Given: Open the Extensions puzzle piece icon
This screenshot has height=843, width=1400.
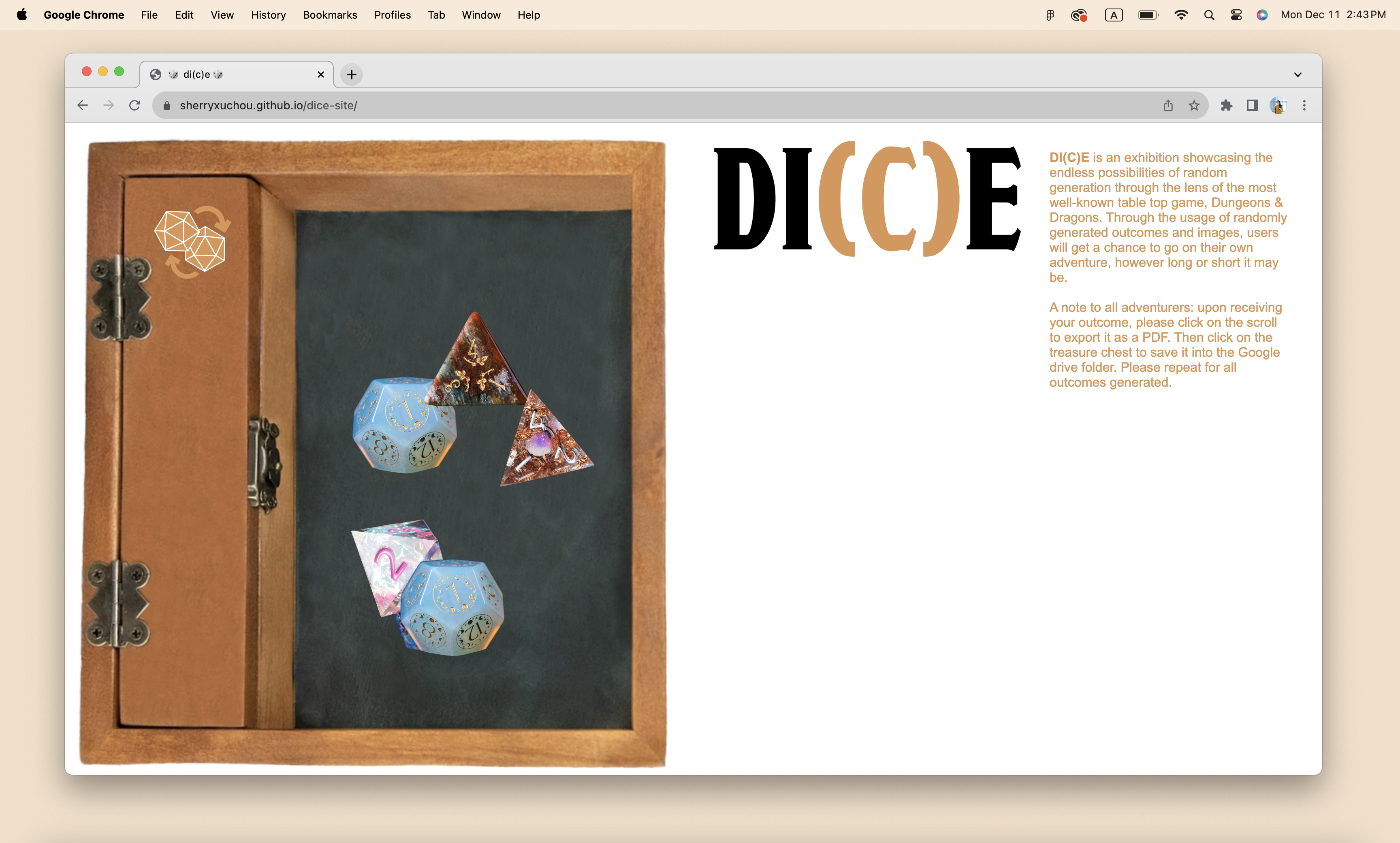Looking at the screenshot, I should pos(1226,106).
